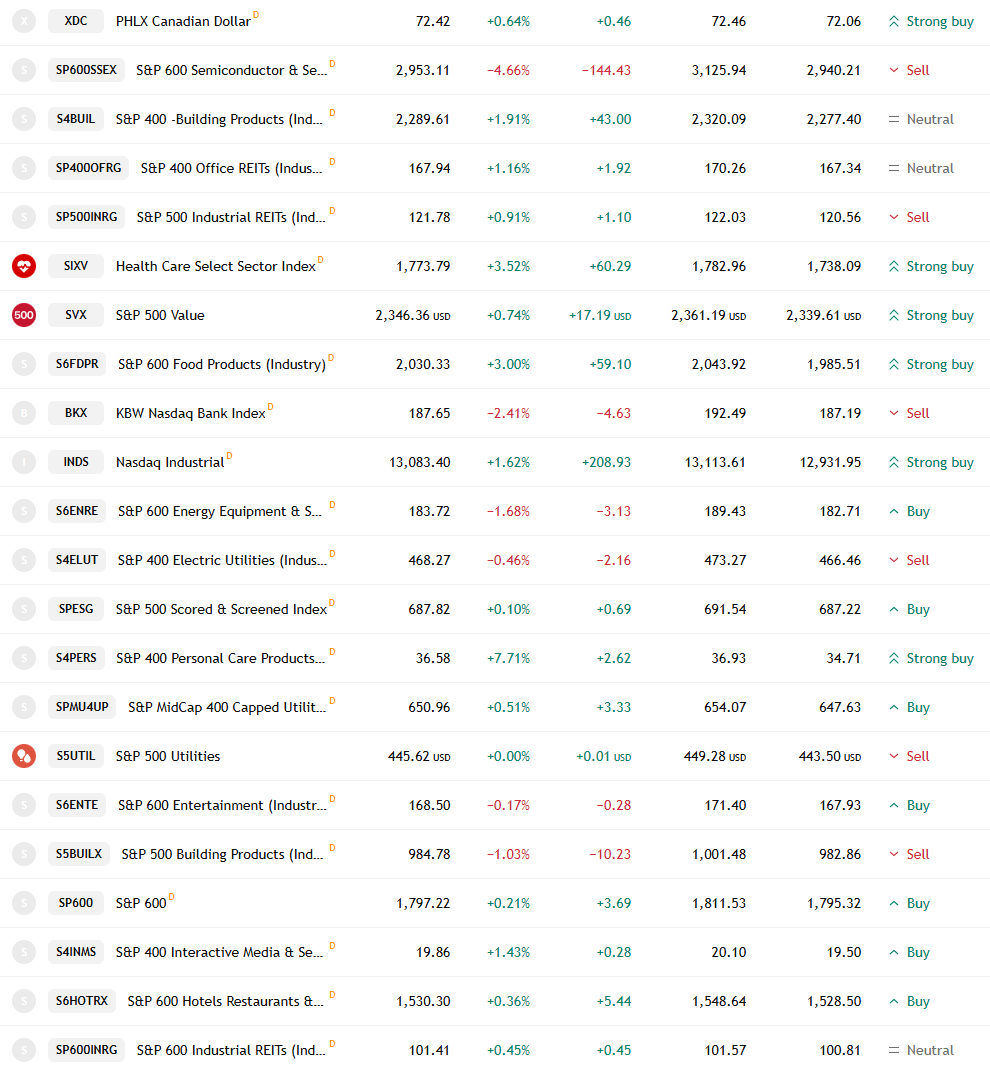Click the −2.41% change for BKX
This screenshot has width=990, height=1073.
click(x=508, y=413)
